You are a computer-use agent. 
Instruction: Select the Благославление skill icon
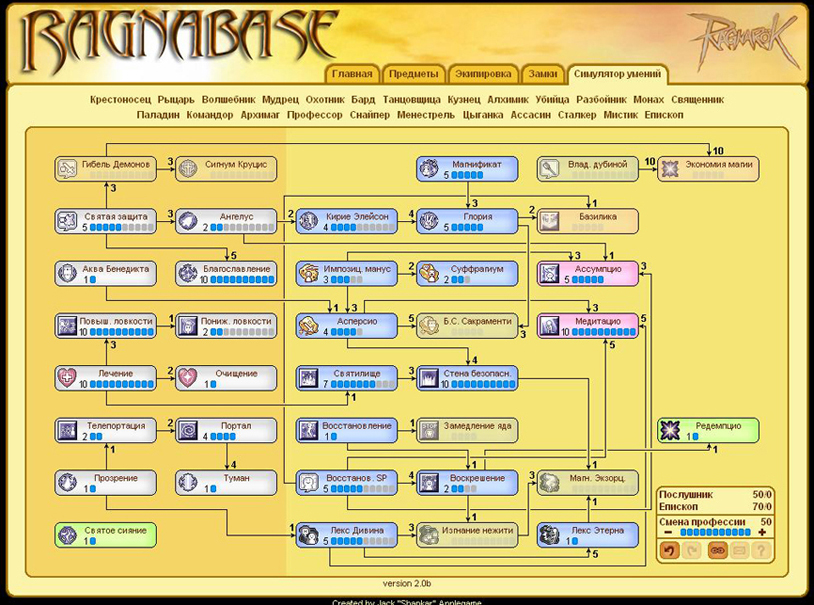click(x=188, y=274)
